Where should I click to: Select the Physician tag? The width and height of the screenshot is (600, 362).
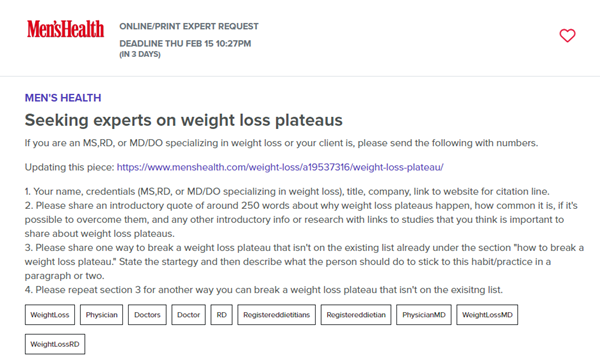tap(101, 315)
